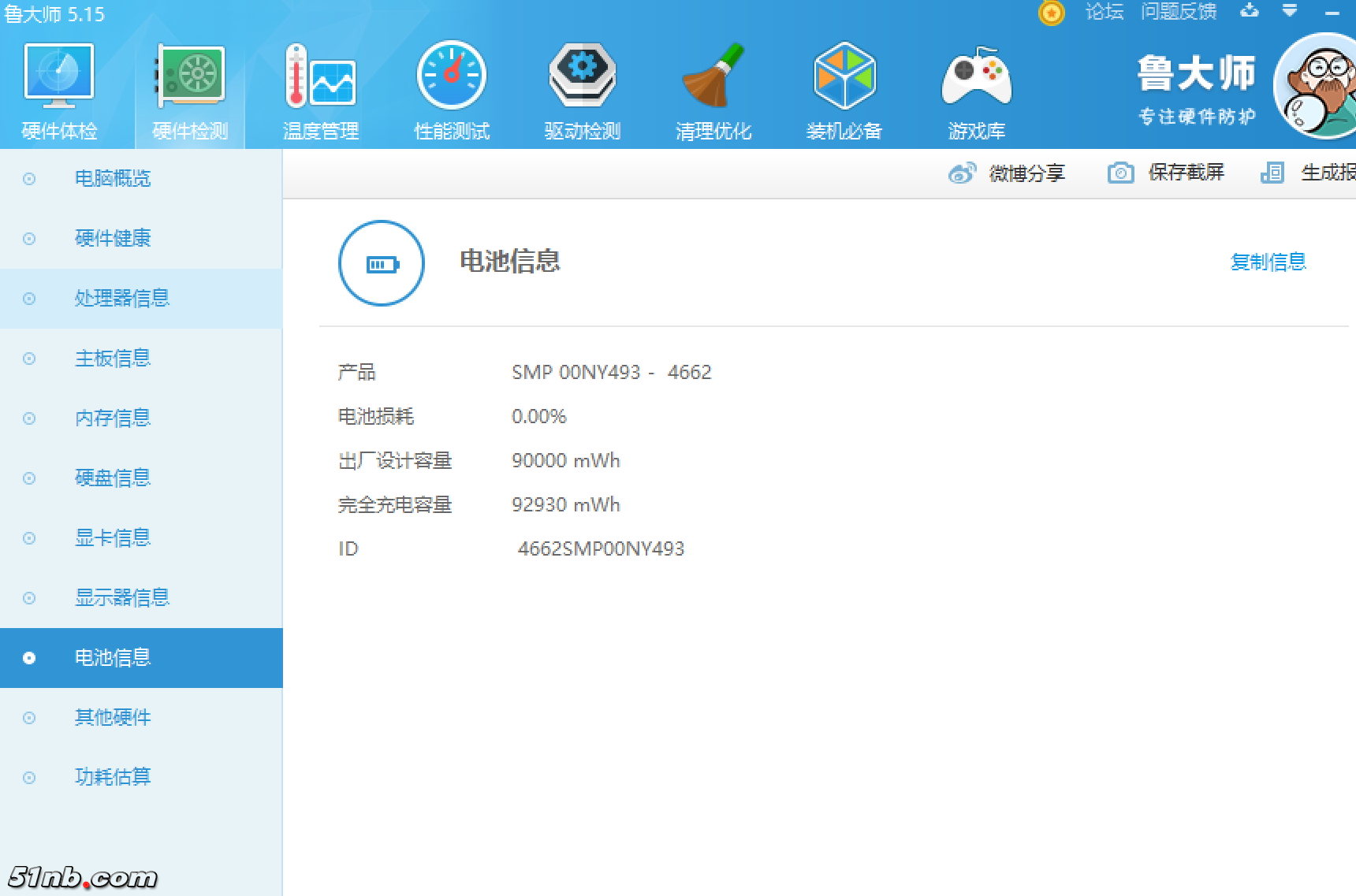Click the 清理优化 broom icon

pos(713,77)
